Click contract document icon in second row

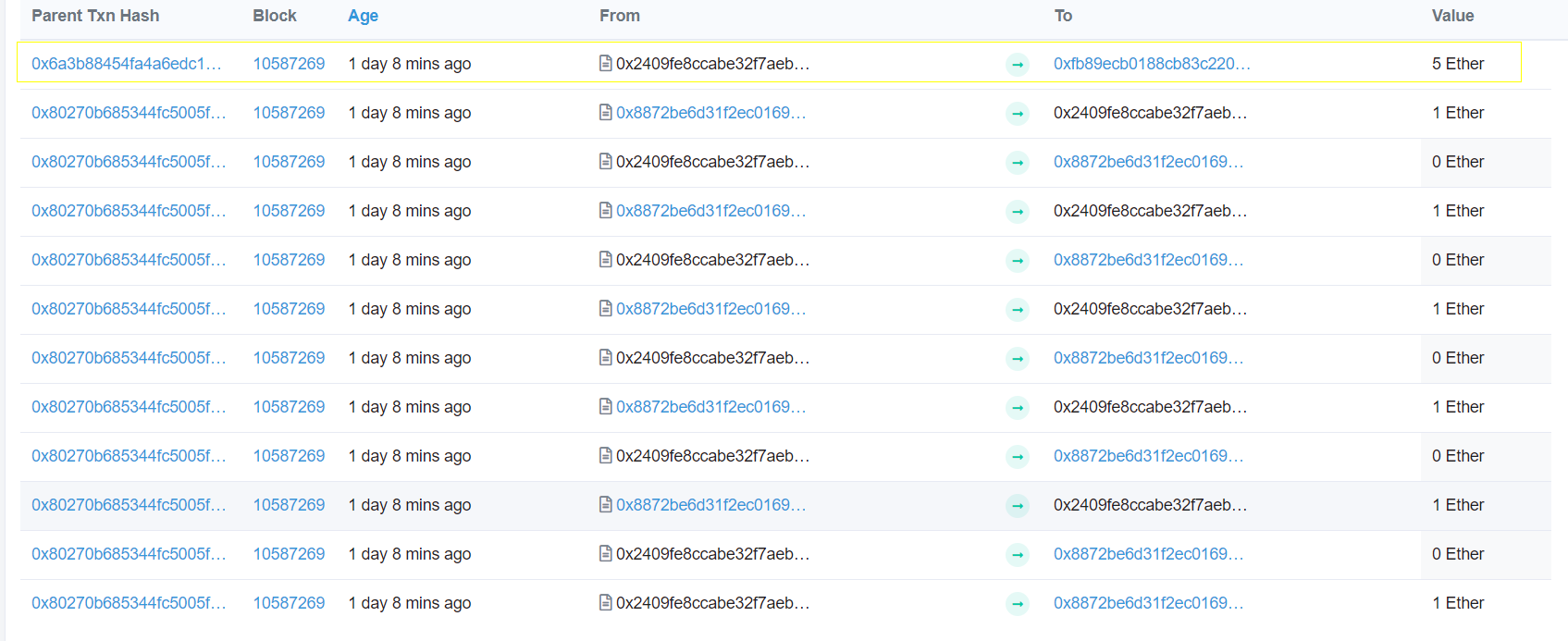point(606,113)
